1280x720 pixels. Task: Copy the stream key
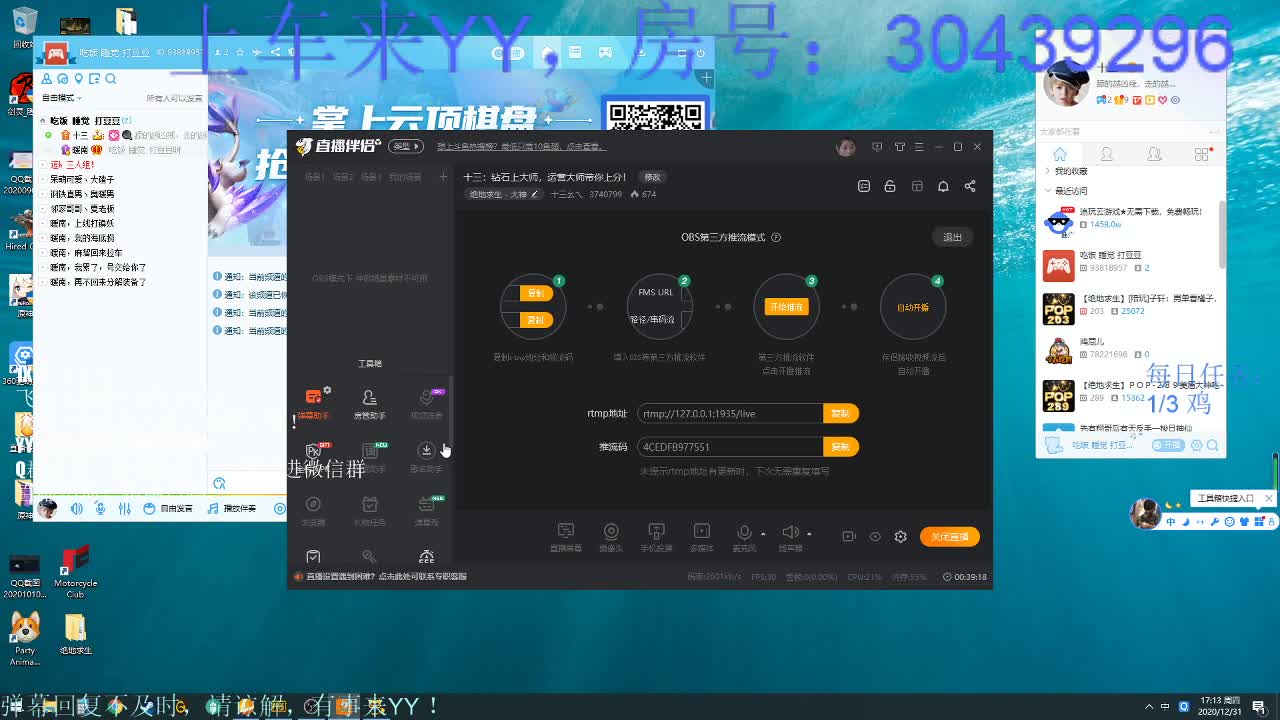(x=840, y=447)
